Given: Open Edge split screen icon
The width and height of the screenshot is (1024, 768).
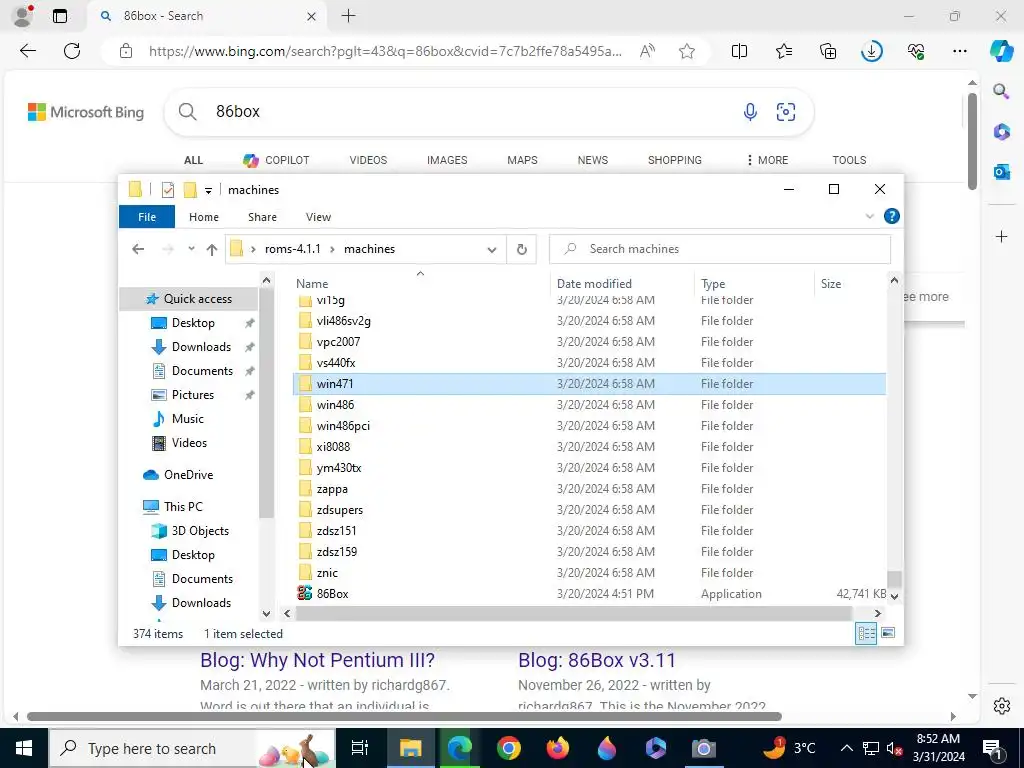Looking at the screenshot, I should tap(739, 51).
